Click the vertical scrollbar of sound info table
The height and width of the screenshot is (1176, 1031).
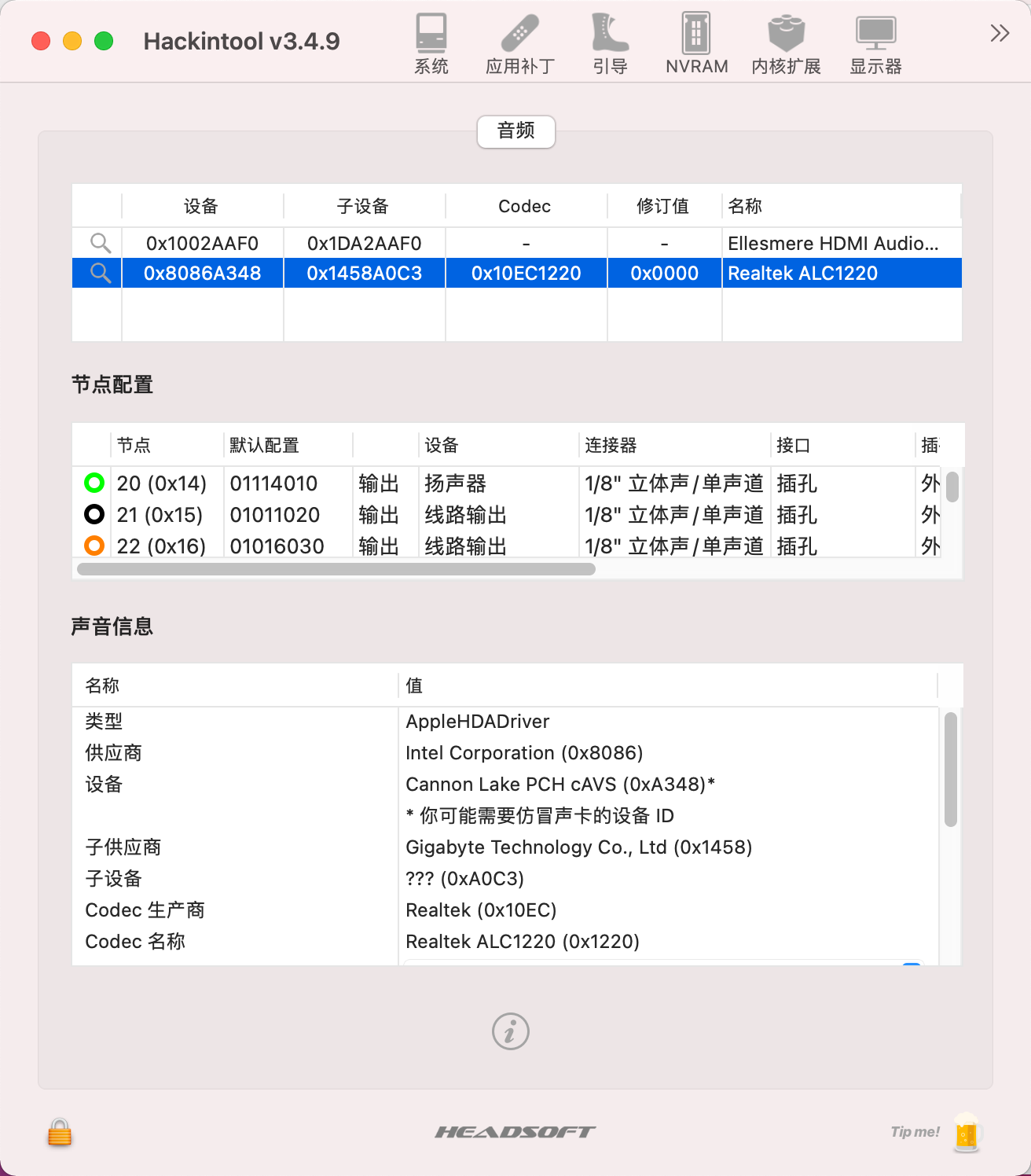click(950, 770)
